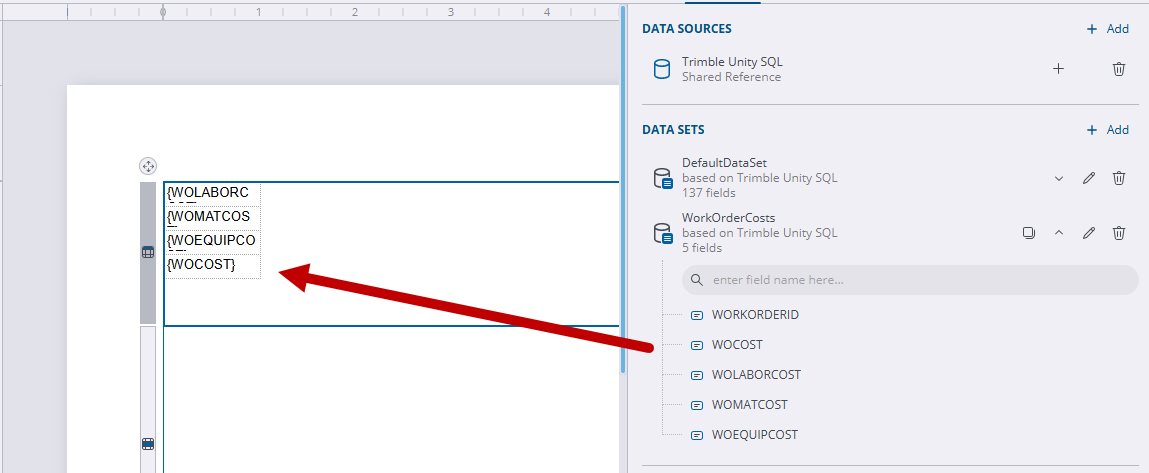The width and height of the screenshot is (1149, 473).
Task: Add a new data set
Action: (1108, 130)
